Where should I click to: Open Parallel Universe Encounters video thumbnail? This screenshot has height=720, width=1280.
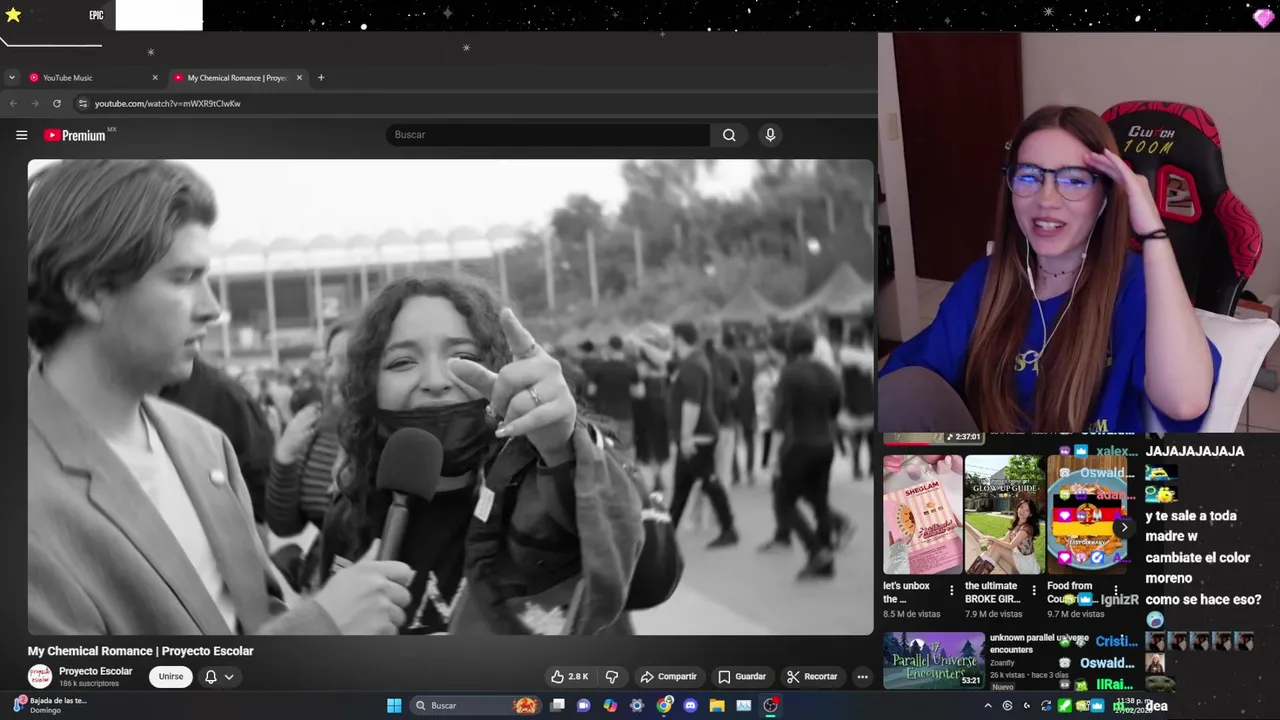[x=934, y=660]
